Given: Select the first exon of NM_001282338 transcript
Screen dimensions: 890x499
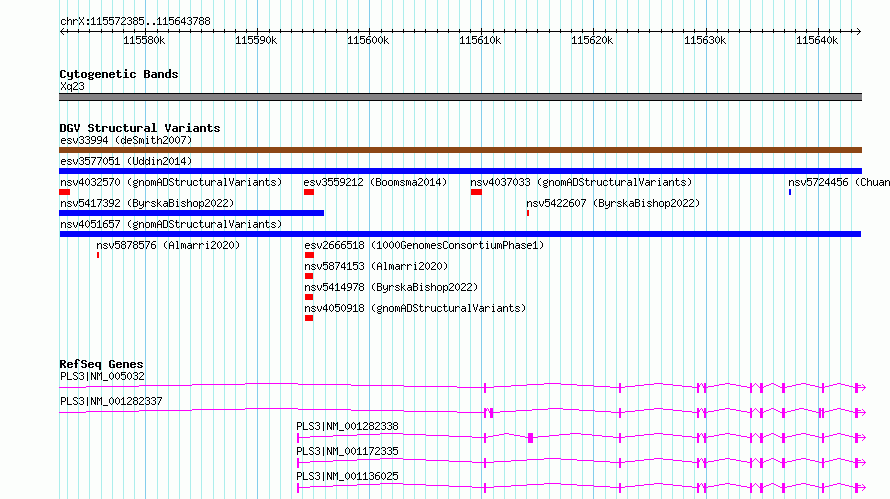Looking at the screenshot, I should click(x=298, y=438).
